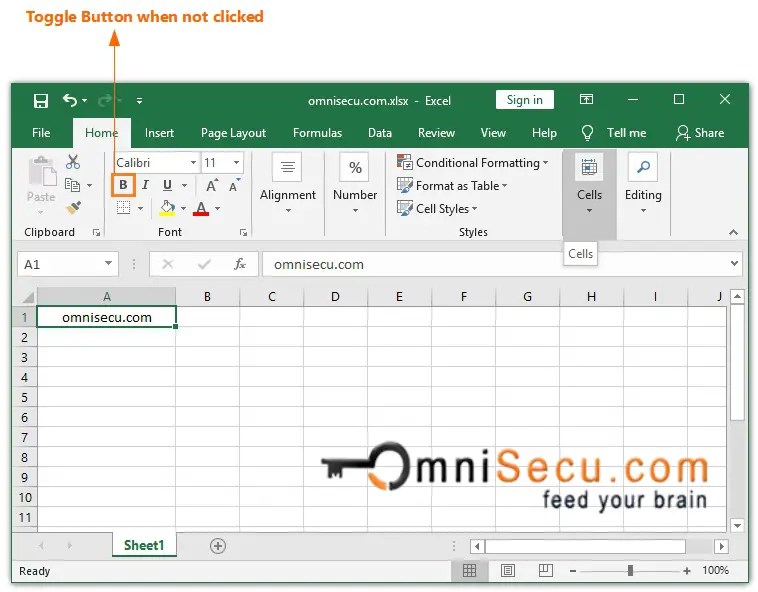Open the Calibri font name dropdown
The width and height of the screenshot is (758, 592).
click(x=193, y=162)
